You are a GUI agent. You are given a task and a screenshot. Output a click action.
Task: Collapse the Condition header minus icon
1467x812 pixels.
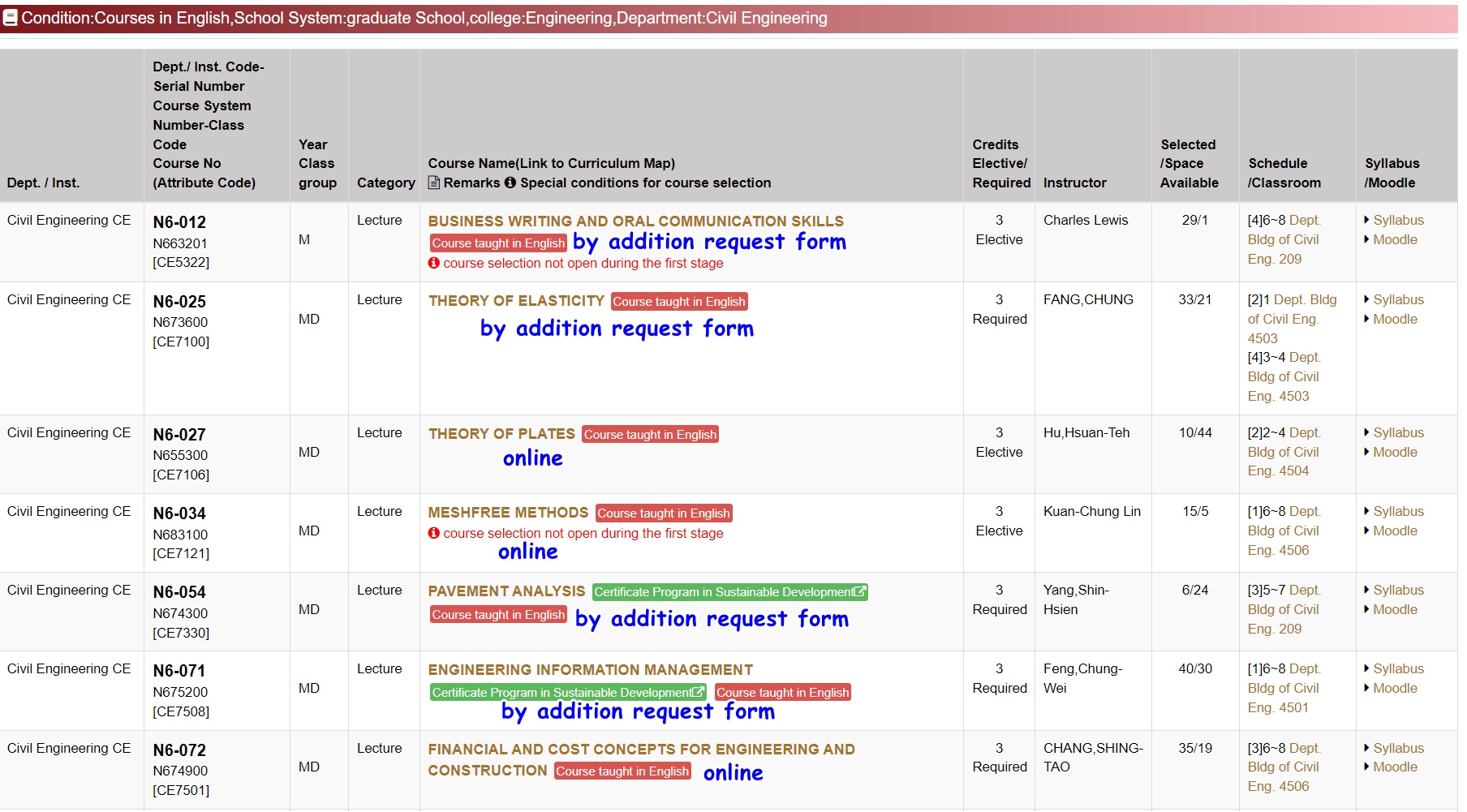(x=11, y=19)
